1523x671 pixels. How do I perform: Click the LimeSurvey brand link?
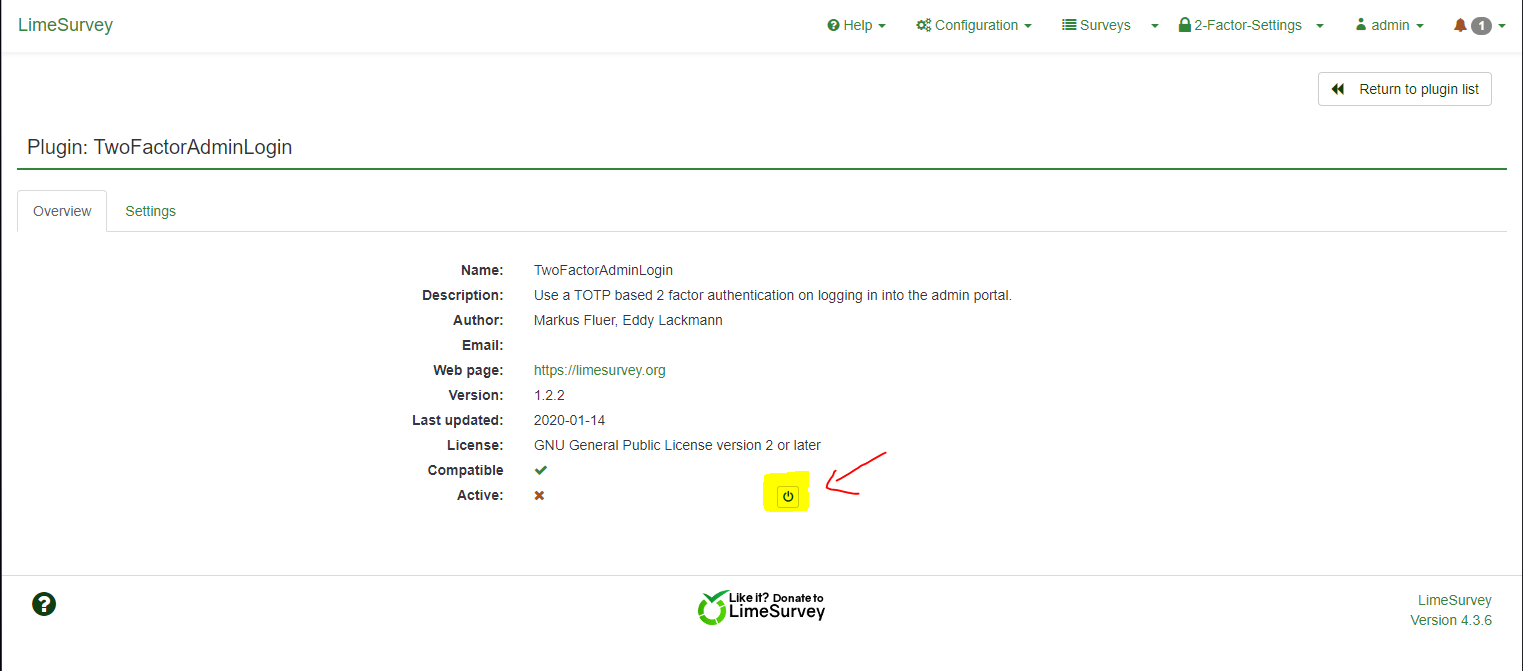(x=65, y=25)
